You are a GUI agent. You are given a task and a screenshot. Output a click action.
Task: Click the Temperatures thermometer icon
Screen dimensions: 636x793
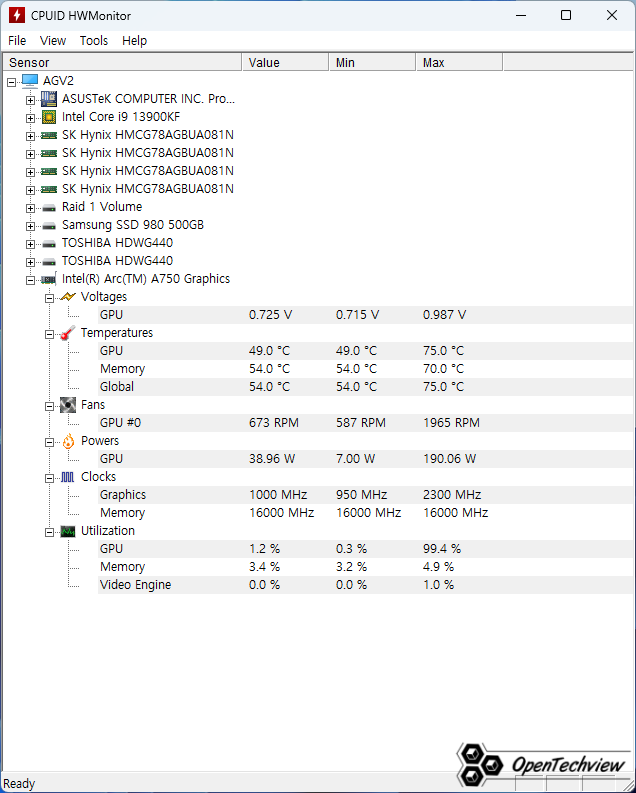pos(68,333)
